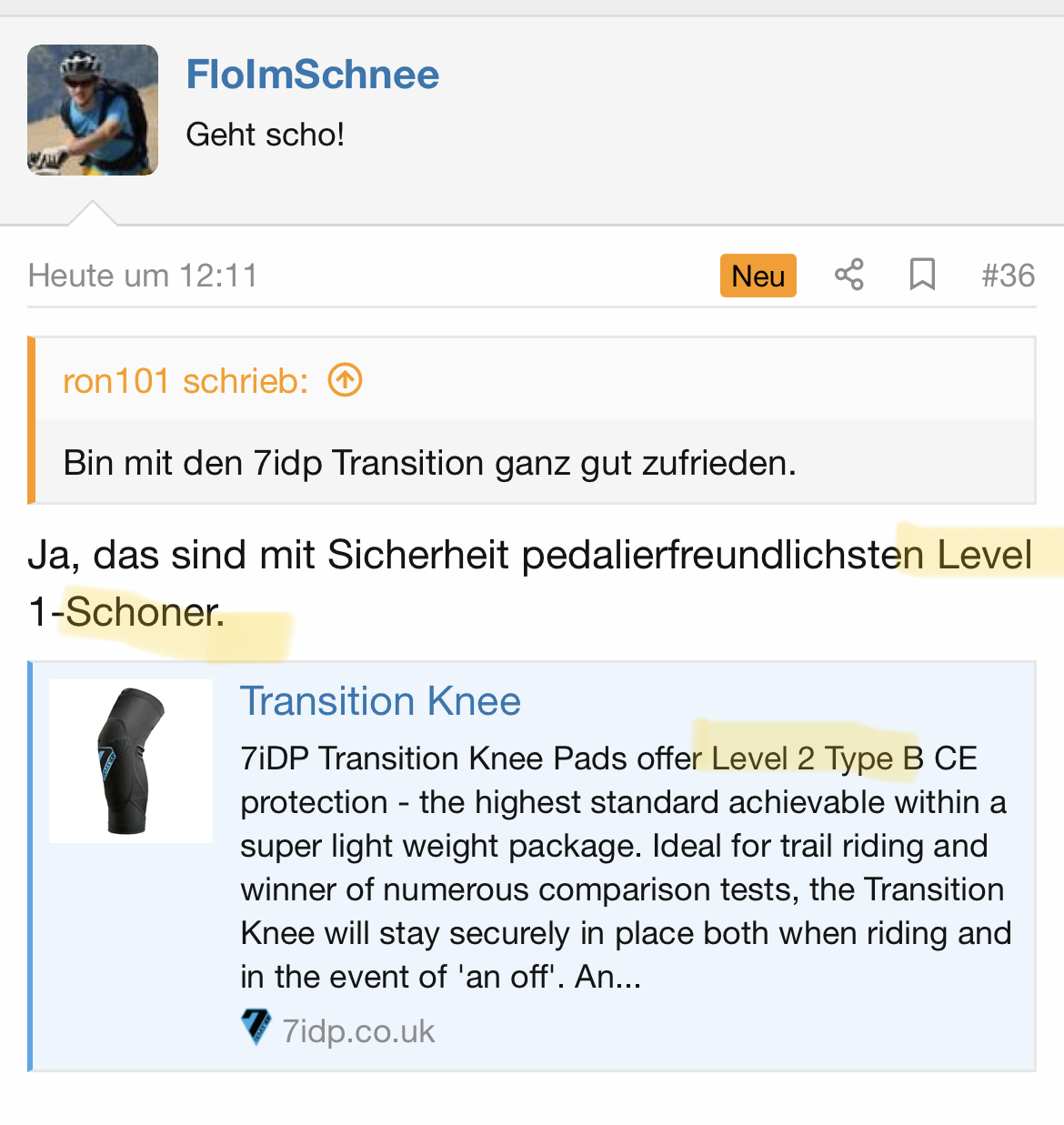Click the knee pad product thumbnail
Screen dimensions: 1064x1125
[x=131, y=761]
